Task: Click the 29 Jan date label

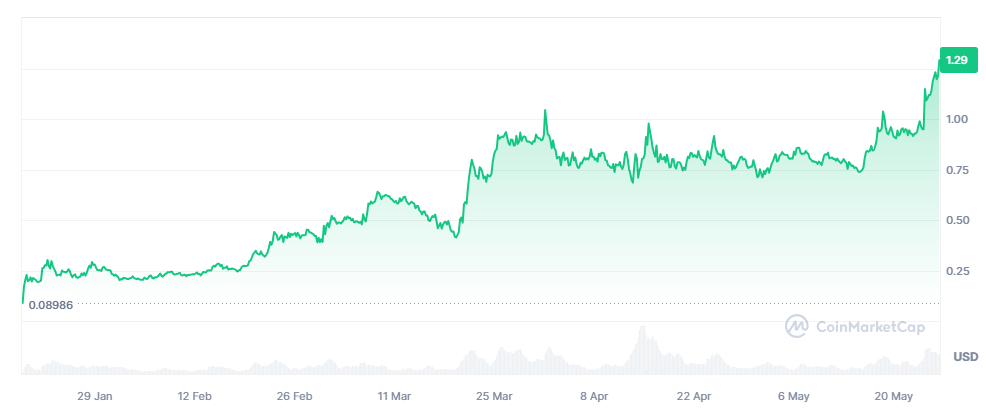Action: (x=95, y=396)
